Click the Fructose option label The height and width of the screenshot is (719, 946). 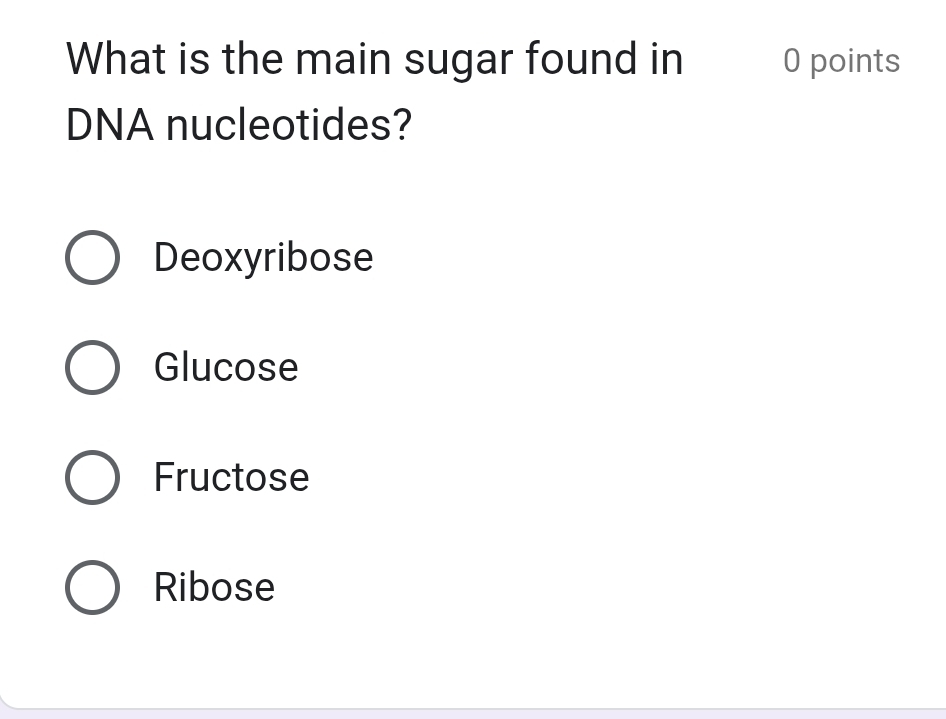click(x=231, y=477)
